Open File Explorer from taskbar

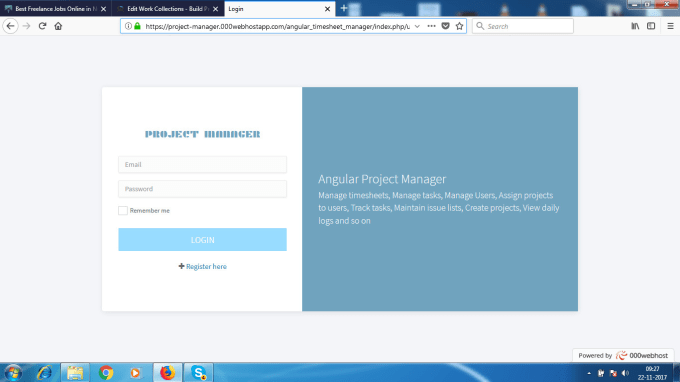[75, 372]
